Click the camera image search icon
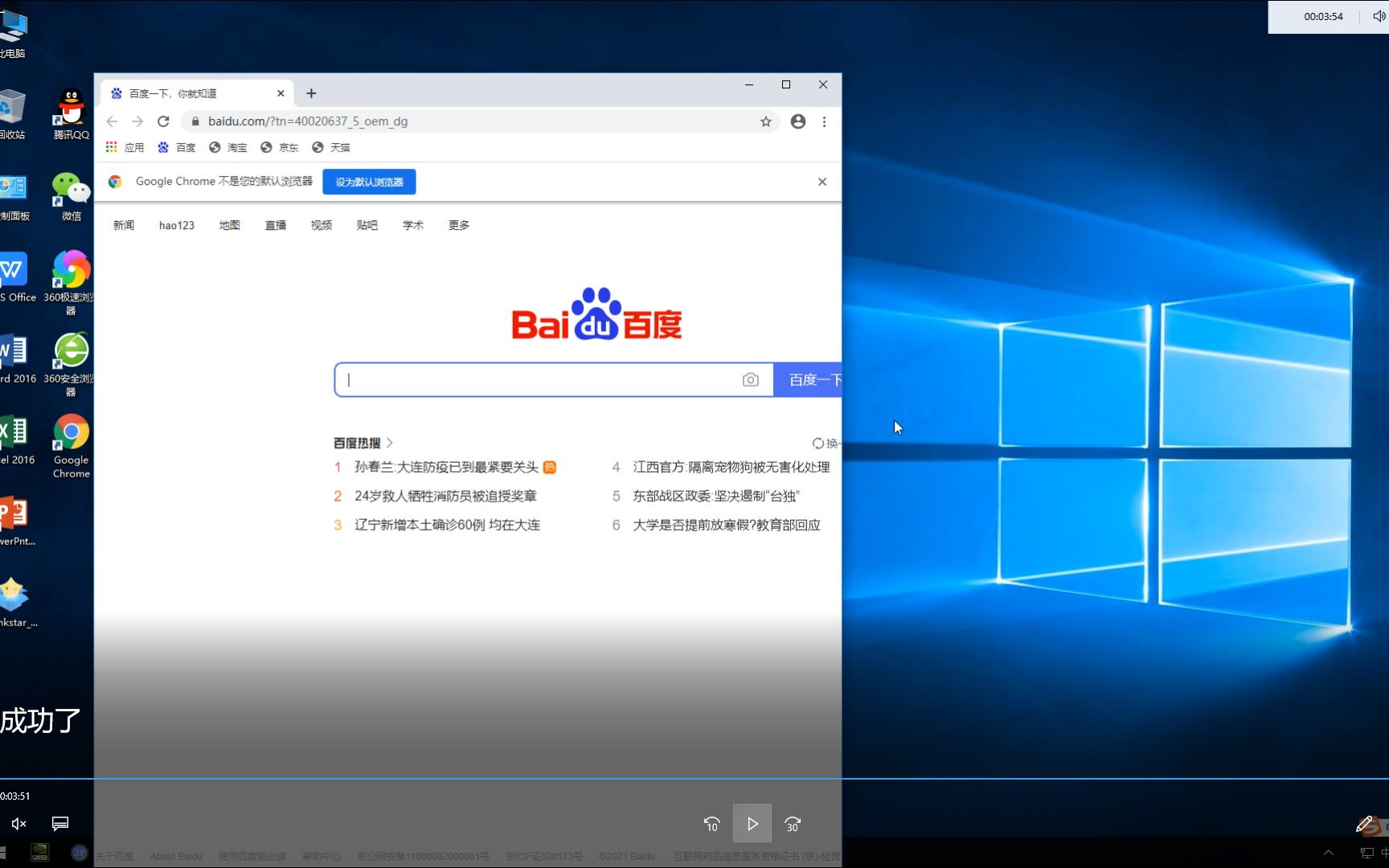 click(751, 379)
